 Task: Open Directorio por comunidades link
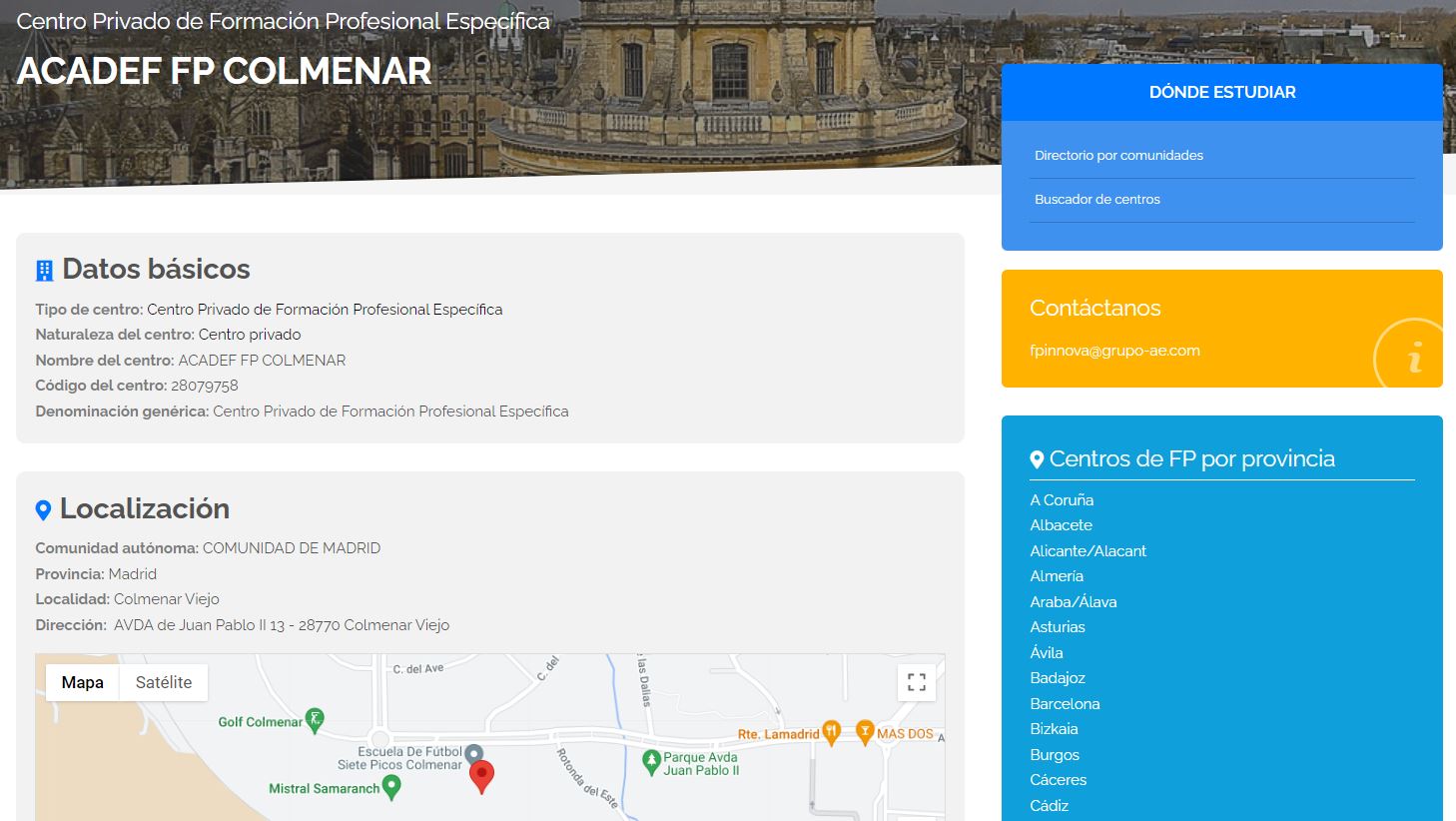pos(1118,155)
